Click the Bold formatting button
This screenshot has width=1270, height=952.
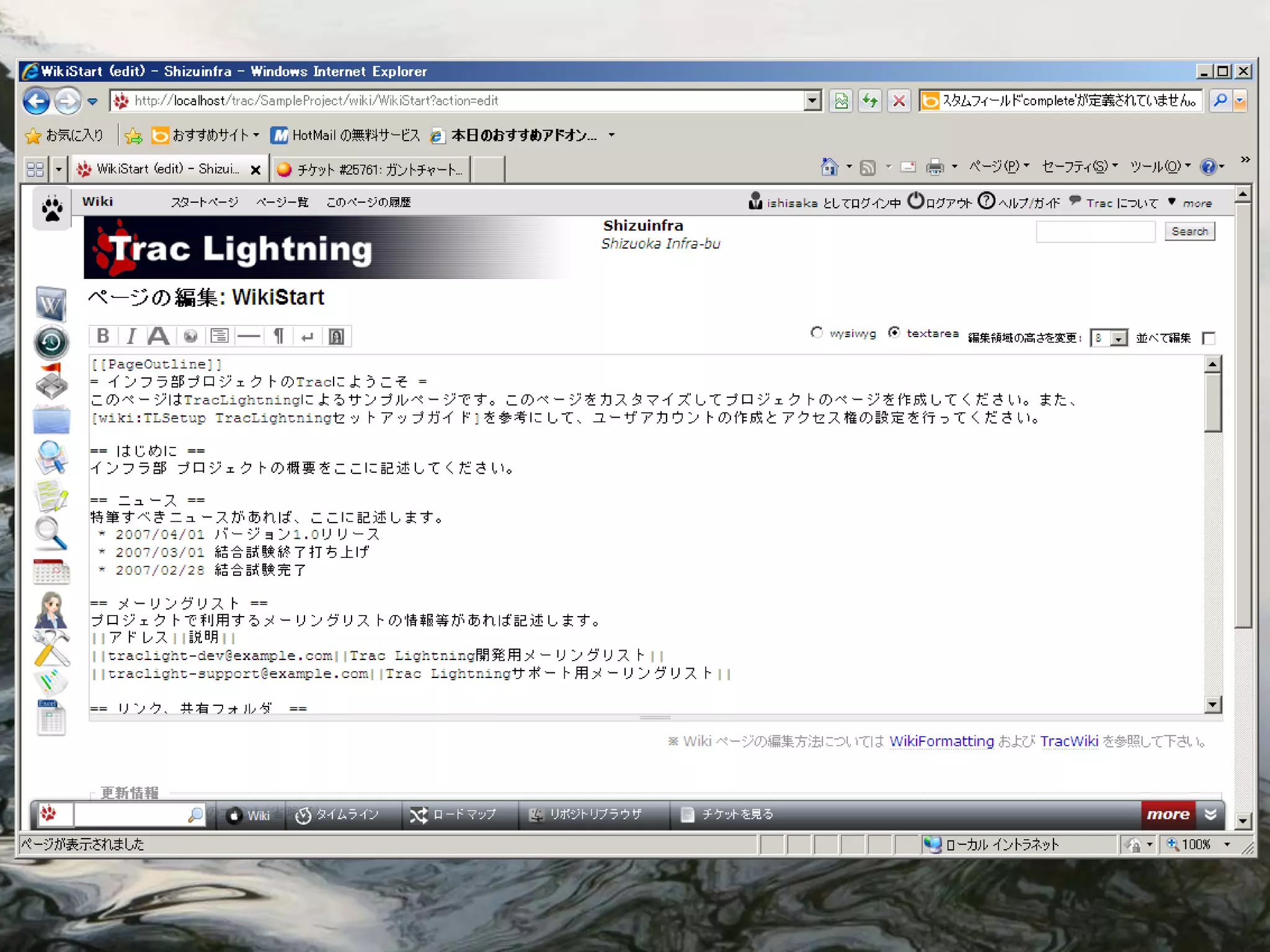103,336
